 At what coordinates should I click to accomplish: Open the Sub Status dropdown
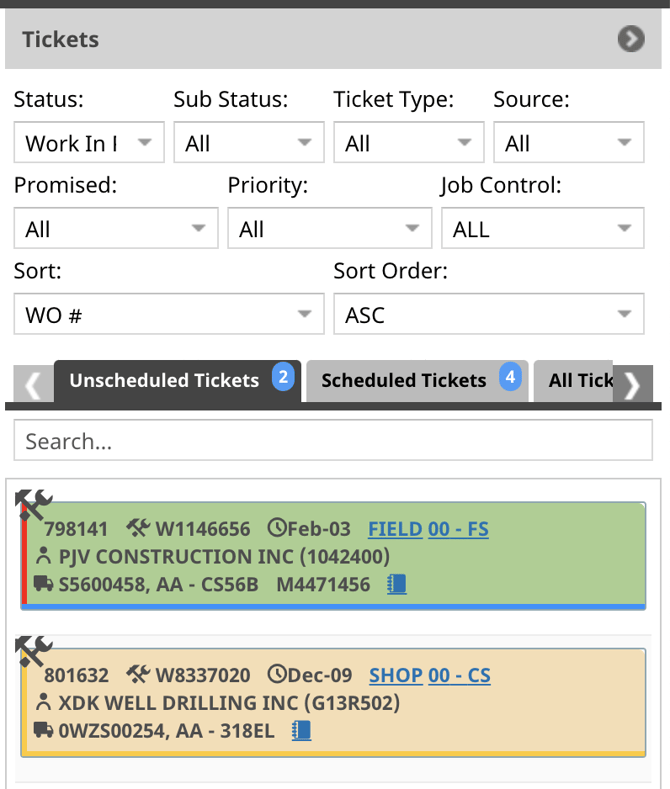249,142
